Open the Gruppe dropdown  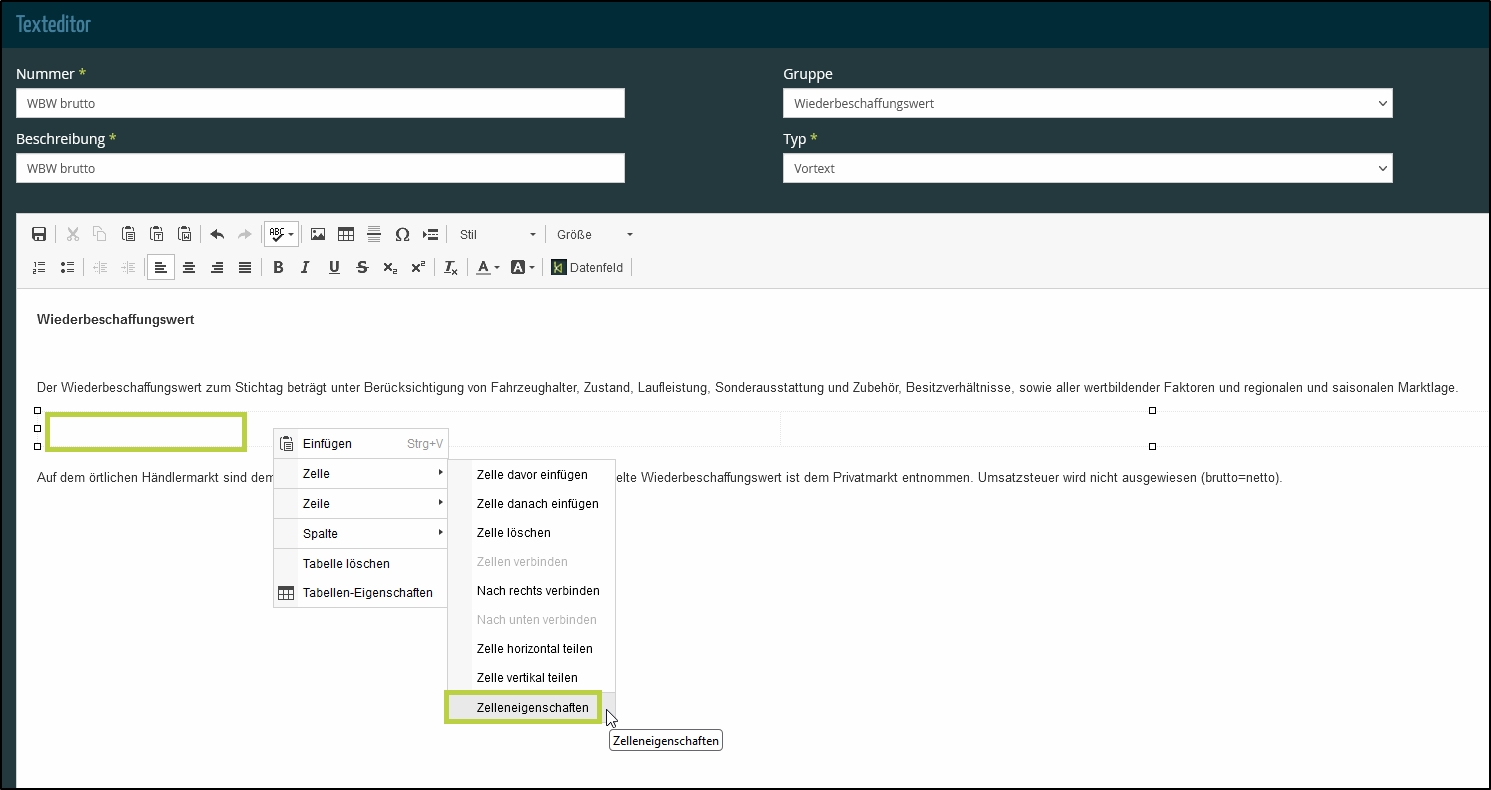[x=1087, y=103]
